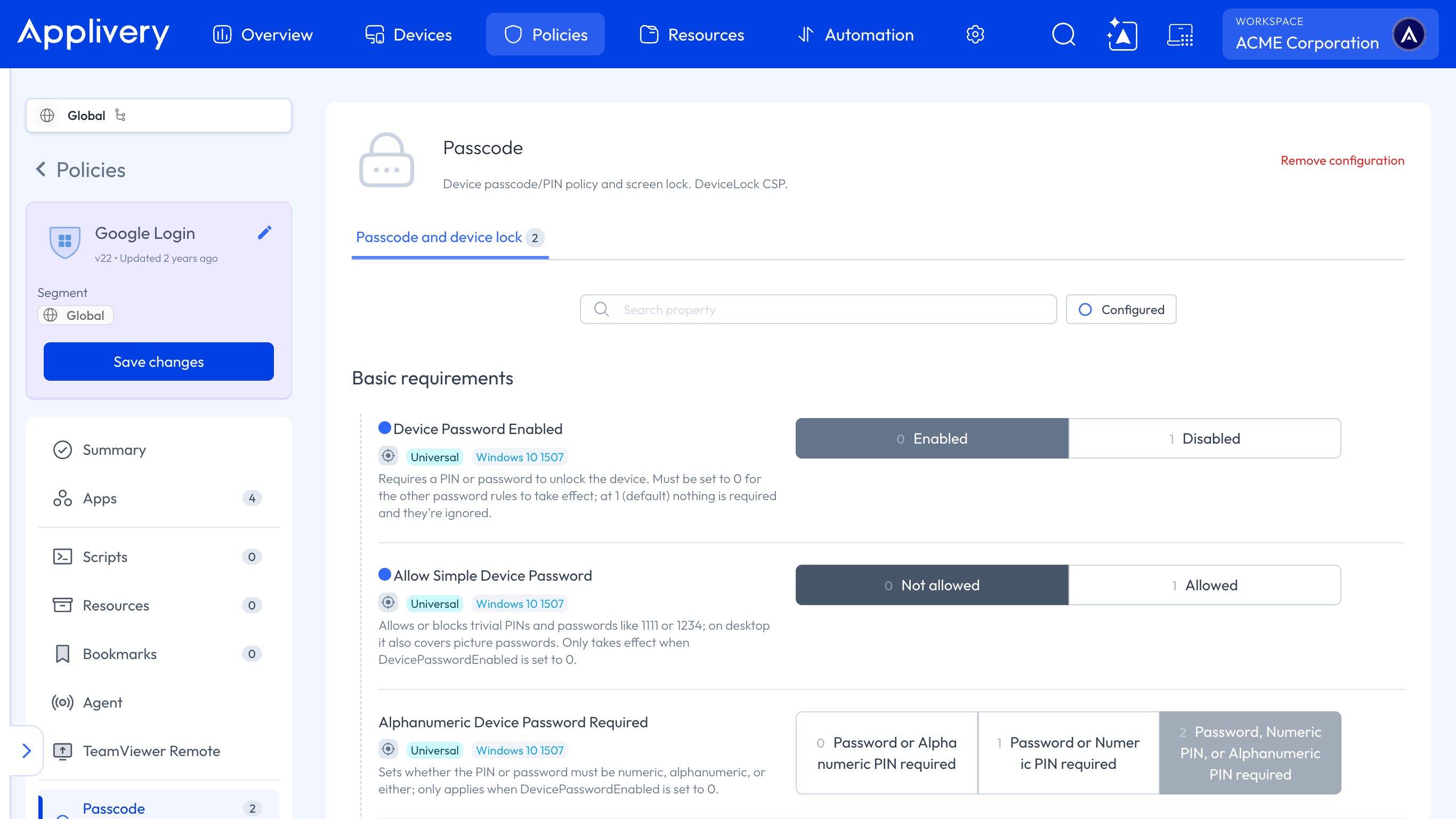This screenshot has width=1456, height=819.
Task: Open Agent section in sidebar
Action: [159, 702]
